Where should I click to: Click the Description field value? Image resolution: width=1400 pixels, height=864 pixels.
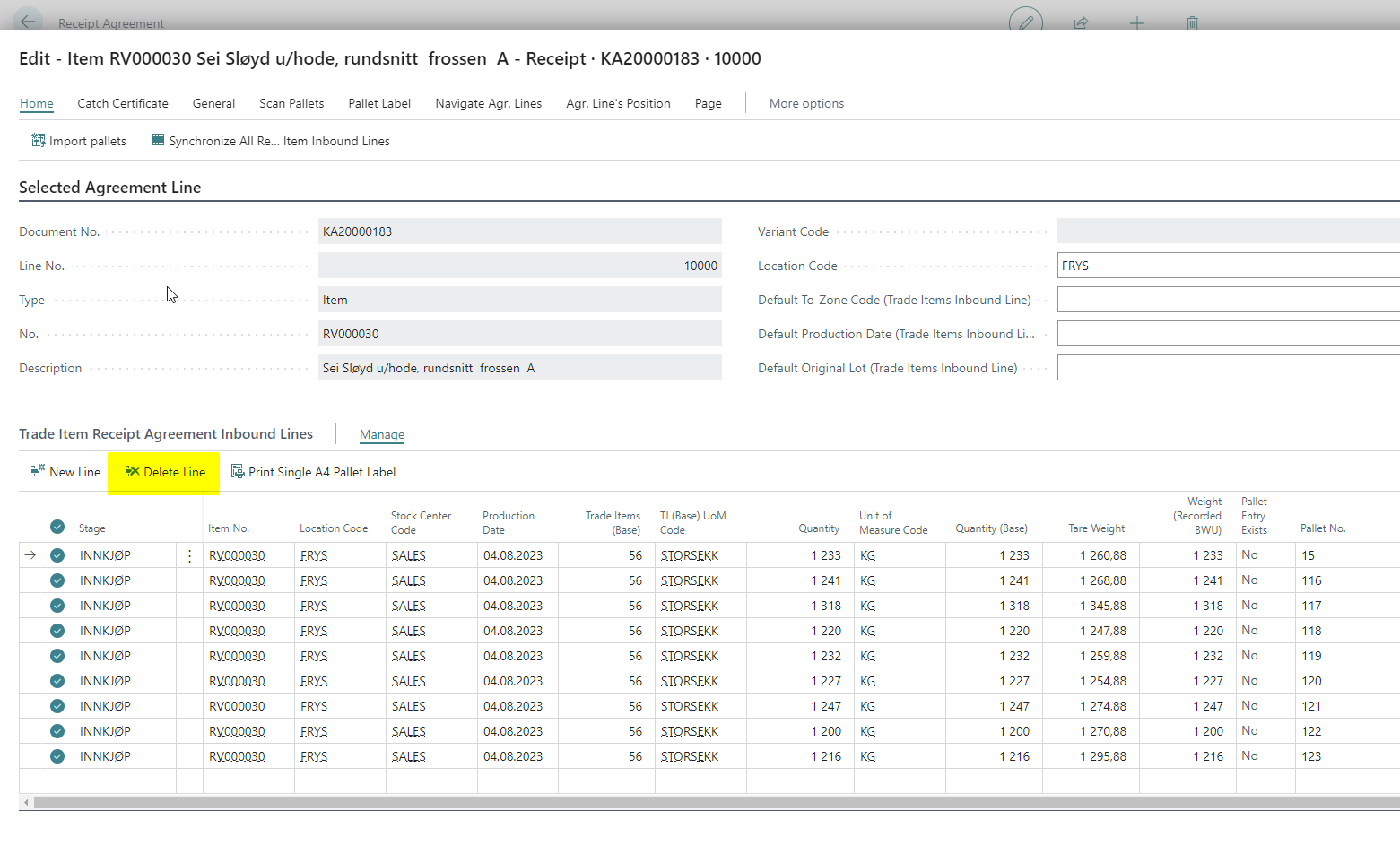coord(520,368)
